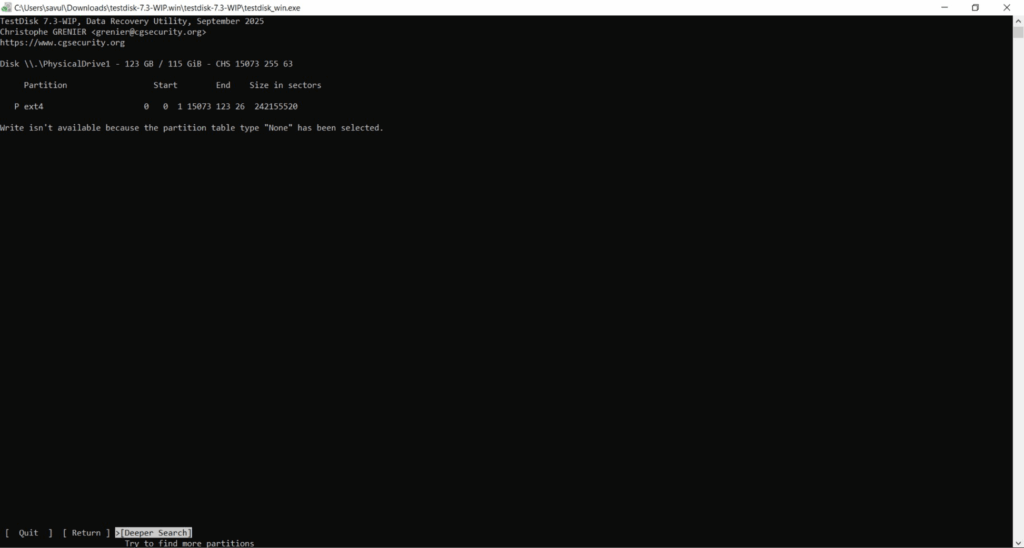
Task: Click the 'Partition' column header
Action: (x=45, y=86)
